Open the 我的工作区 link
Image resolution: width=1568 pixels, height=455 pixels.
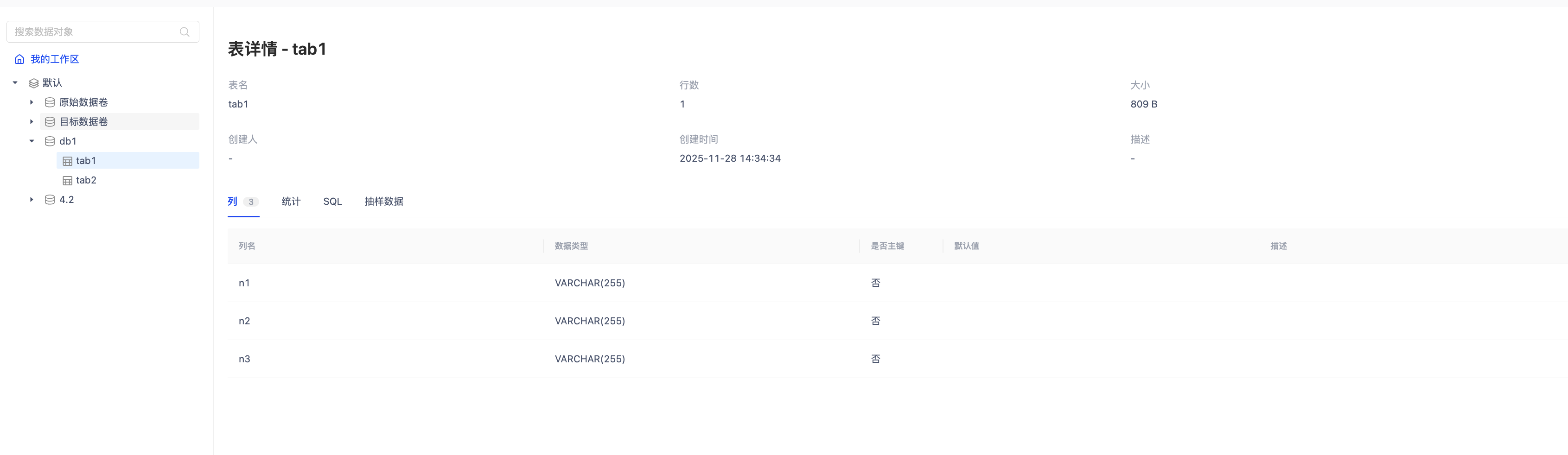55,59
